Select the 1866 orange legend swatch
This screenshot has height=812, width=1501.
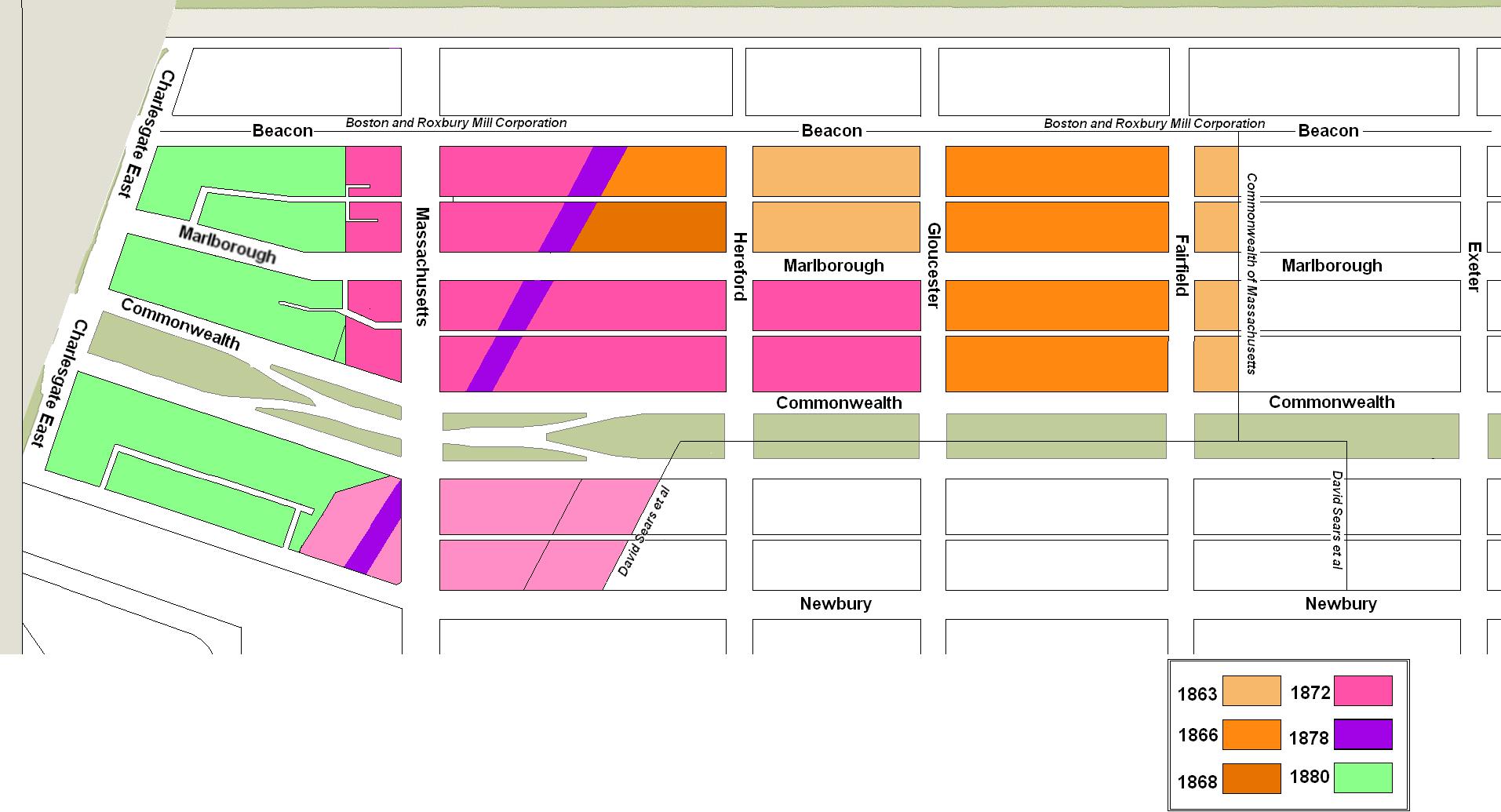1251,735
